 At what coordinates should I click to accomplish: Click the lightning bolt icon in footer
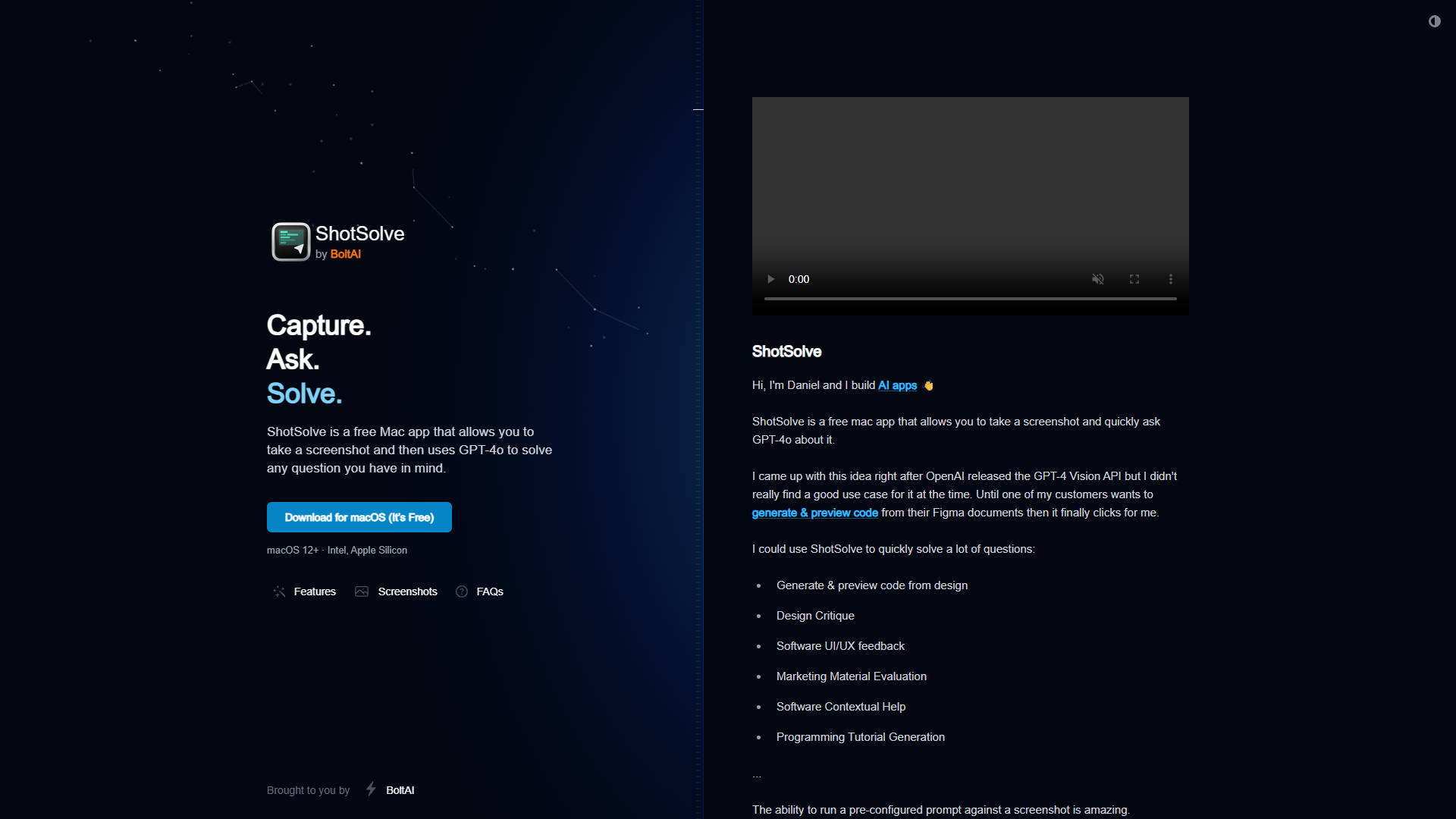coord(371,789)
